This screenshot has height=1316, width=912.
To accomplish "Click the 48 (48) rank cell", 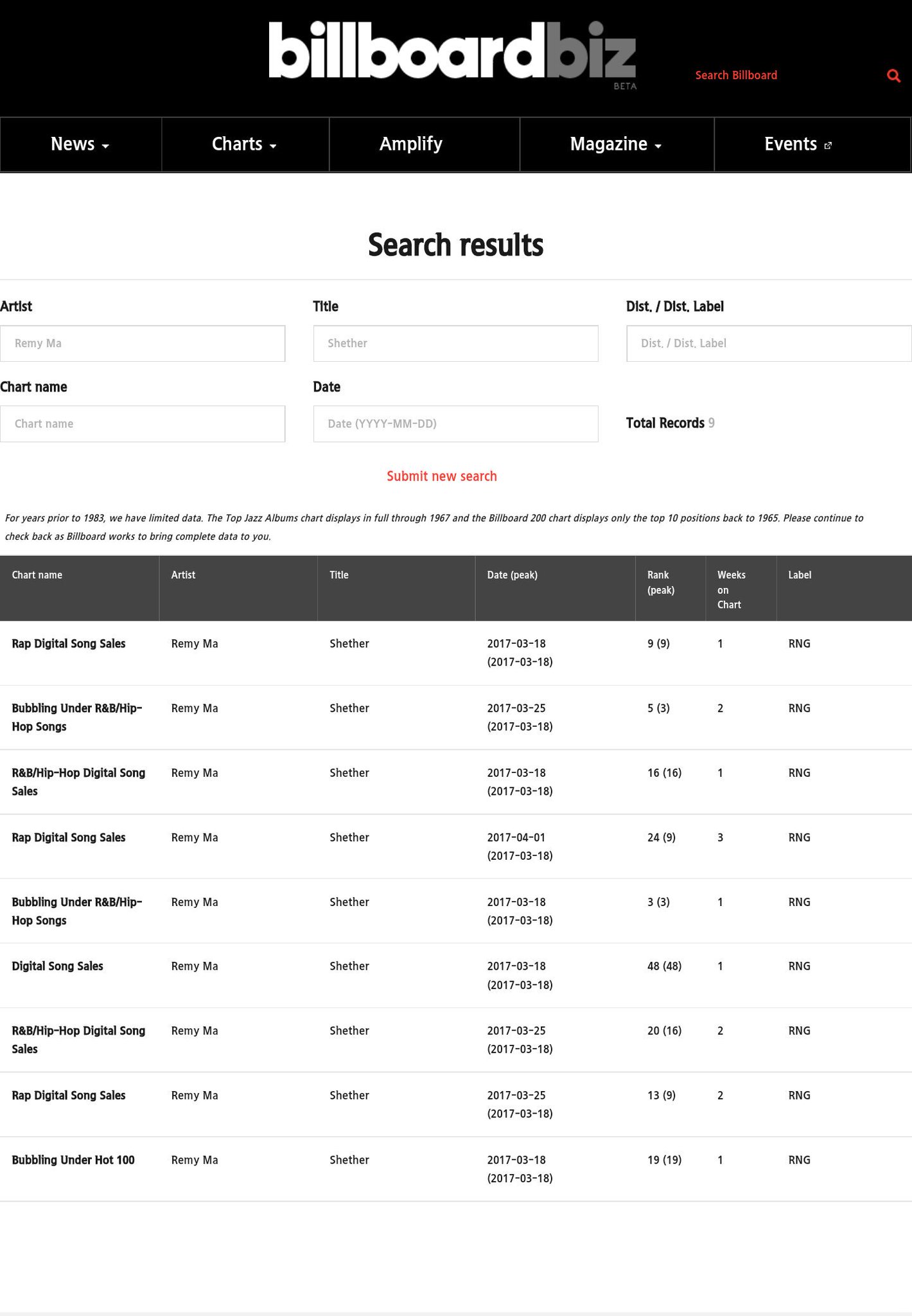I will tap(665, 966).
